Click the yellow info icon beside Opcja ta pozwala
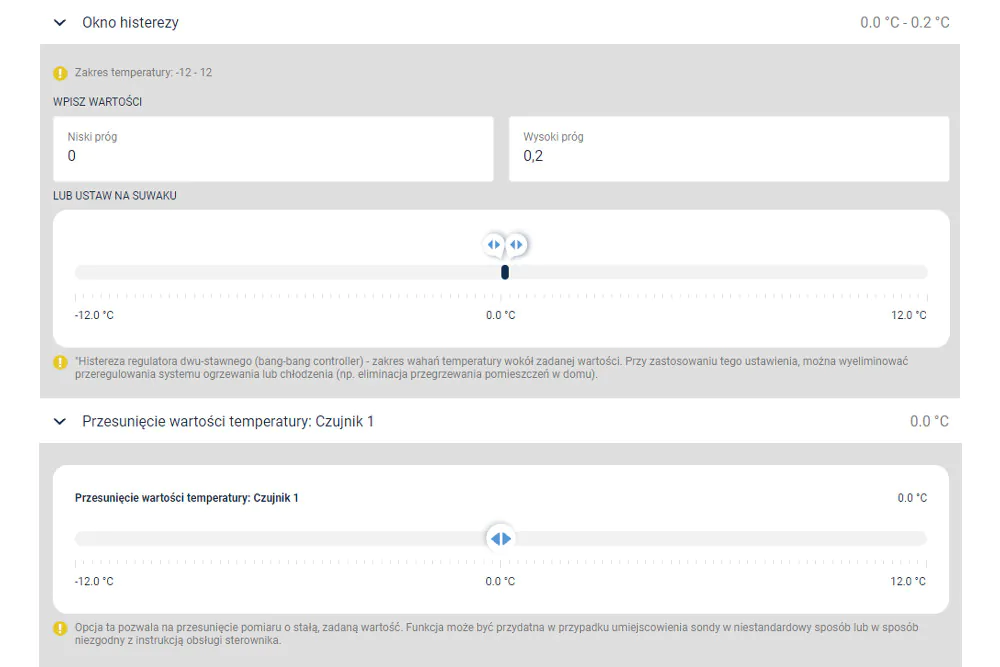The height and width of the screenshot is (667, 1000). [x=60, y=629]
